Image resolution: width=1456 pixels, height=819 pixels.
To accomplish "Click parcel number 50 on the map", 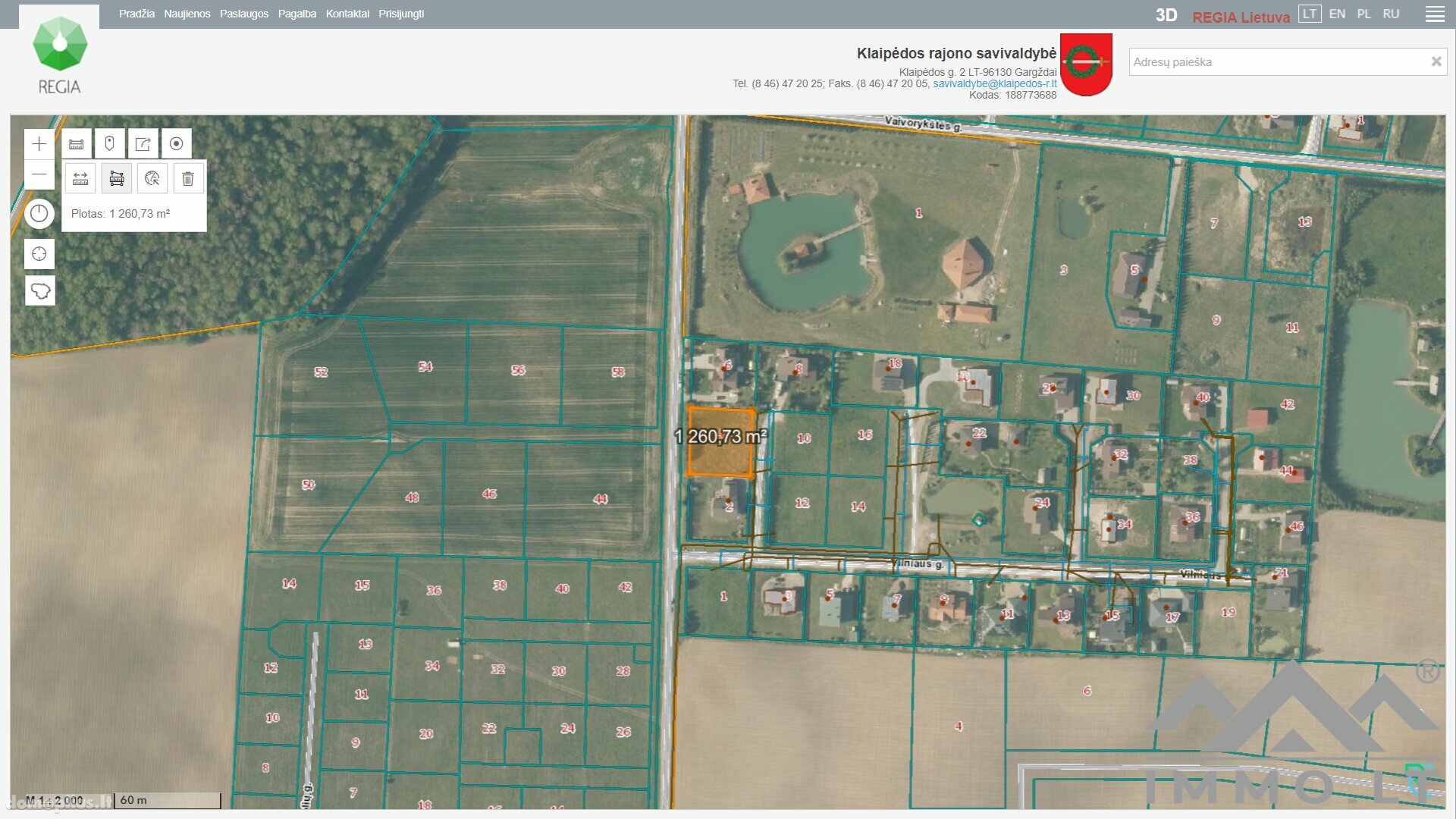I will click(x=309, y=485).
